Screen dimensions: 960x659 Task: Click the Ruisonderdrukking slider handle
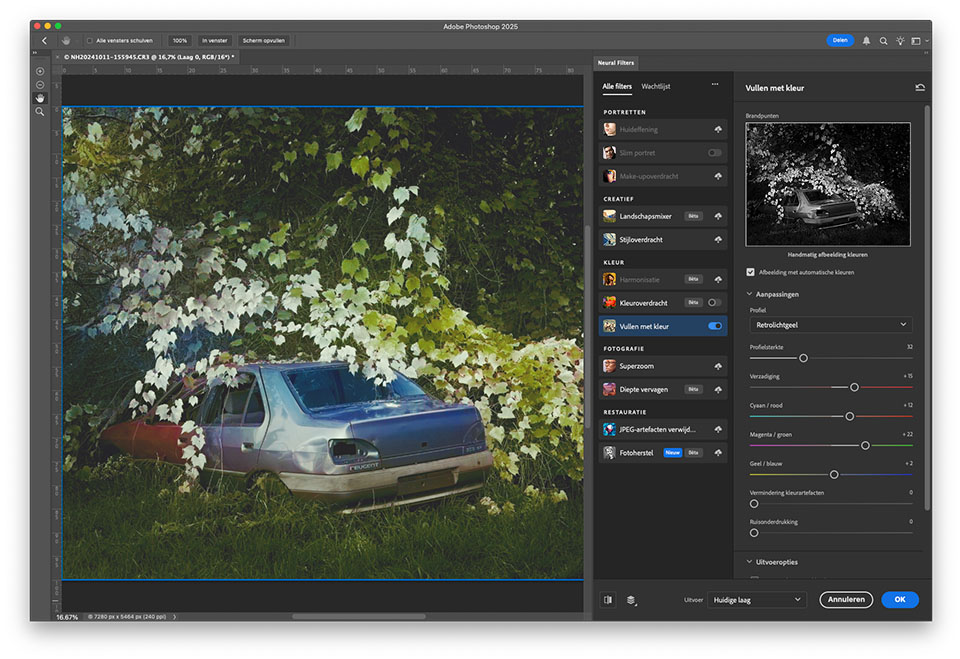point(754,533)
